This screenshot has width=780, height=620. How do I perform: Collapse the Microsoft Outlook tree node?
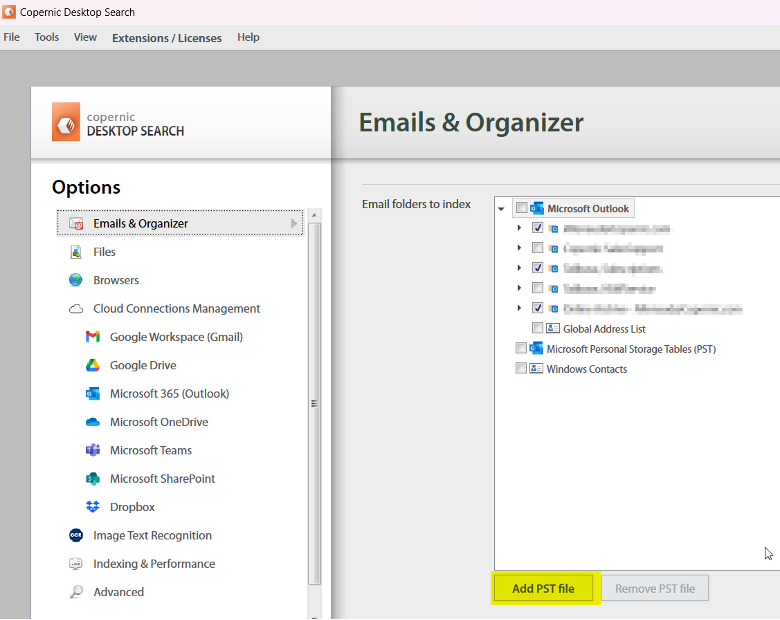point(501,209)
